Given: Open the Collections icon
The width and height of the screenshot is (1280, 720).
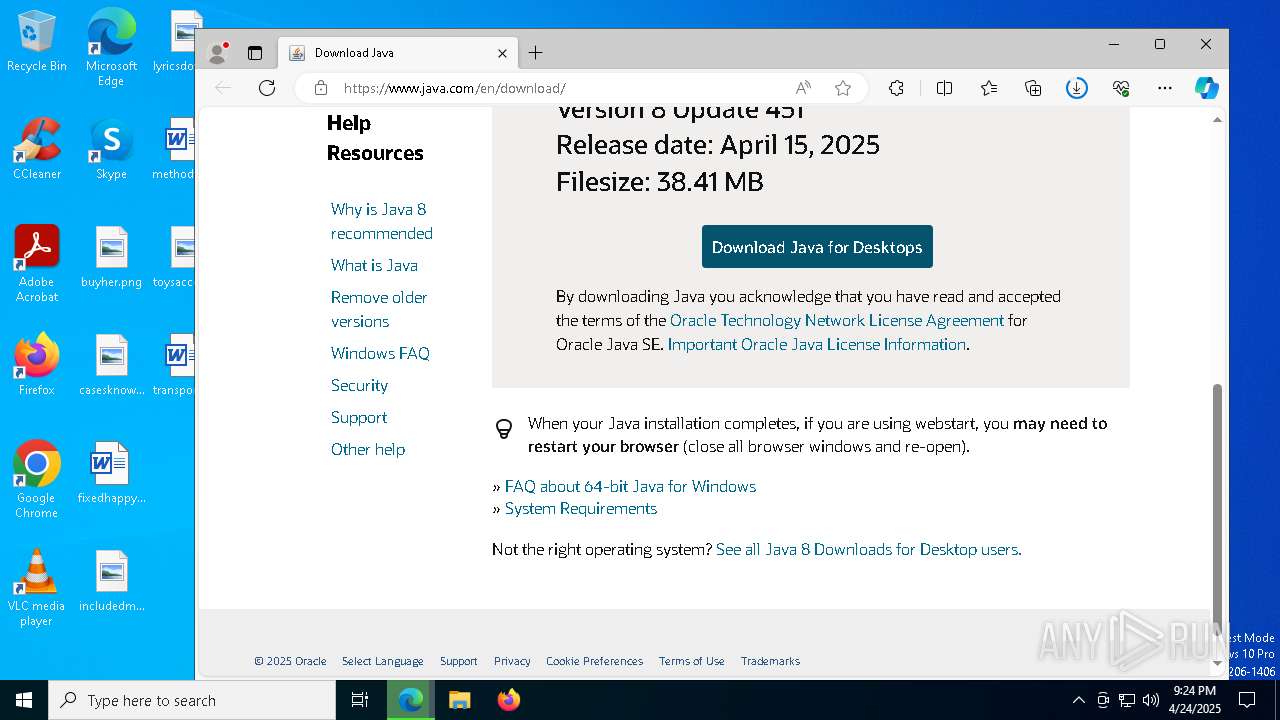Looking at the screenshot, I should coord(1034,88).
